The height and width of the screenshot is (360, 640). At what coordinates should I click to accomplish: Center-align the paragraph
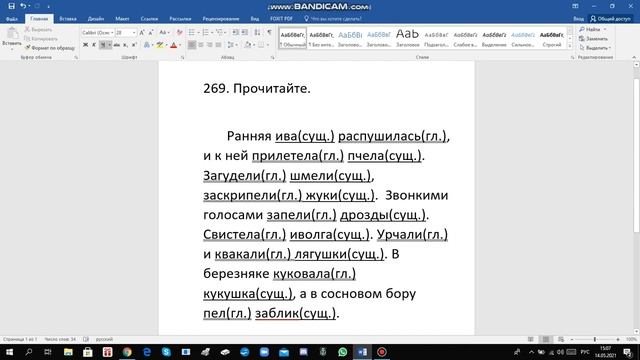pyautogui.click(x=200, y=45)
